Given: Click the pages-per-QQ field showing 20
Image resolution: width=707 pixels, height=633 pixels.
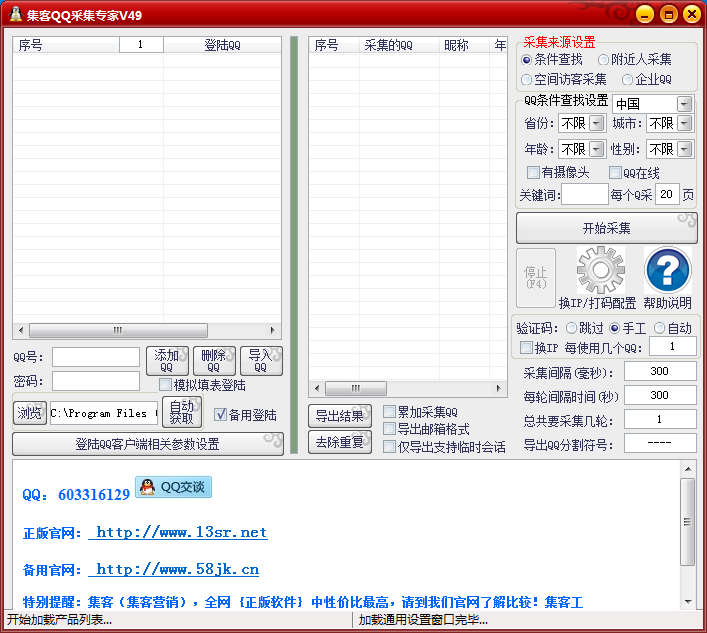Looking at the screenshot, I should 667,194.
